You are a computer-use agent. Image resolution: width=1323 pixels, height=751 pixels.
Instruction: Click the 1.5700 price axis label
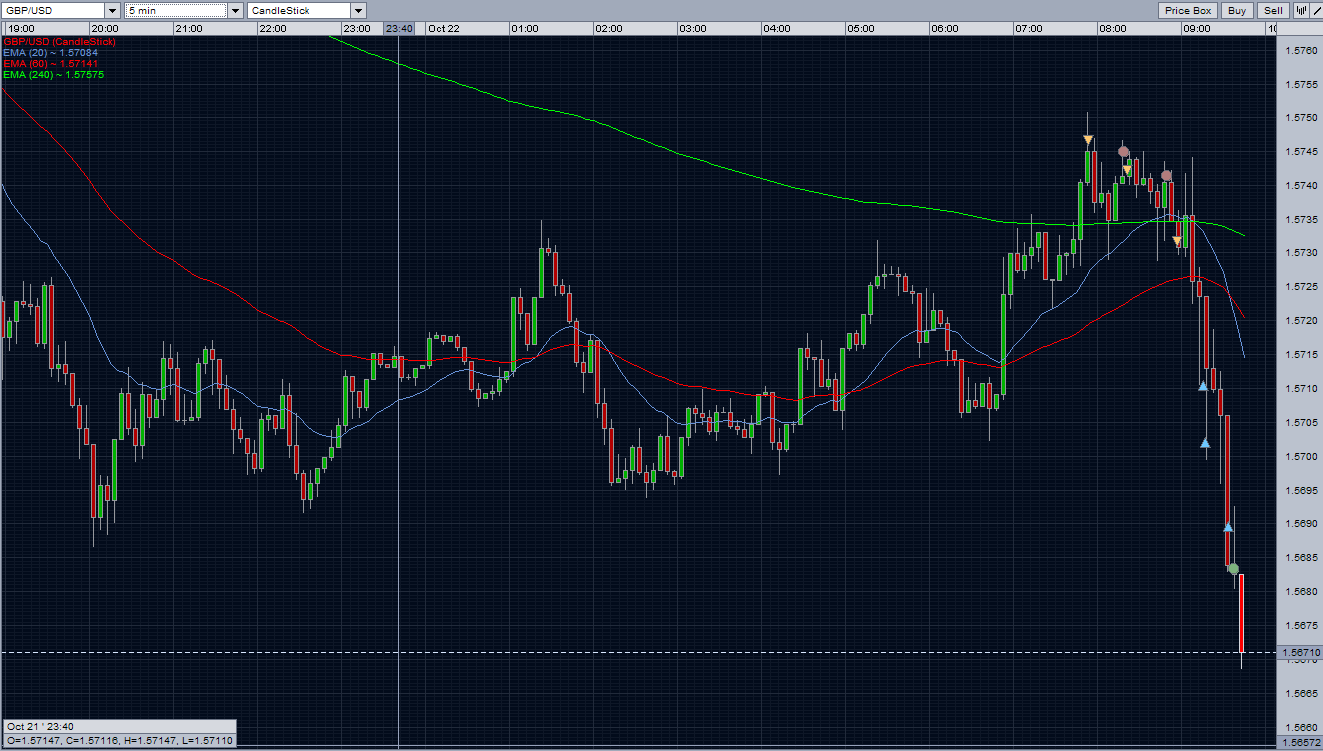pos(1301,456)
